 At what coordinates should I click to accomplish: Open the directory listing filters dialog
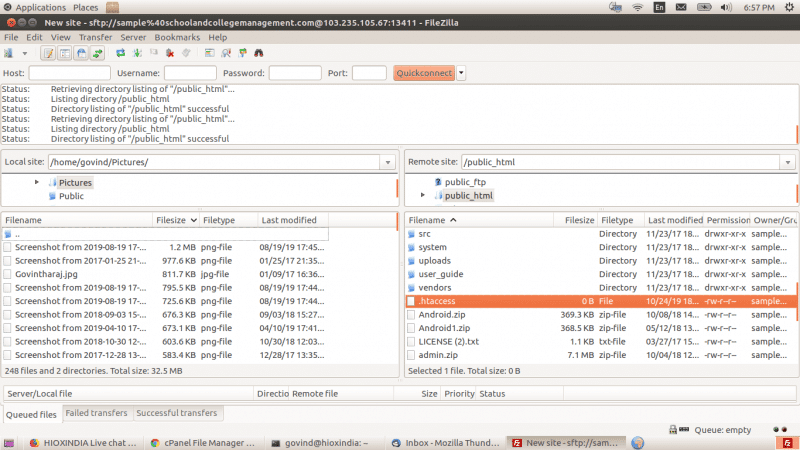pos(209,53)
